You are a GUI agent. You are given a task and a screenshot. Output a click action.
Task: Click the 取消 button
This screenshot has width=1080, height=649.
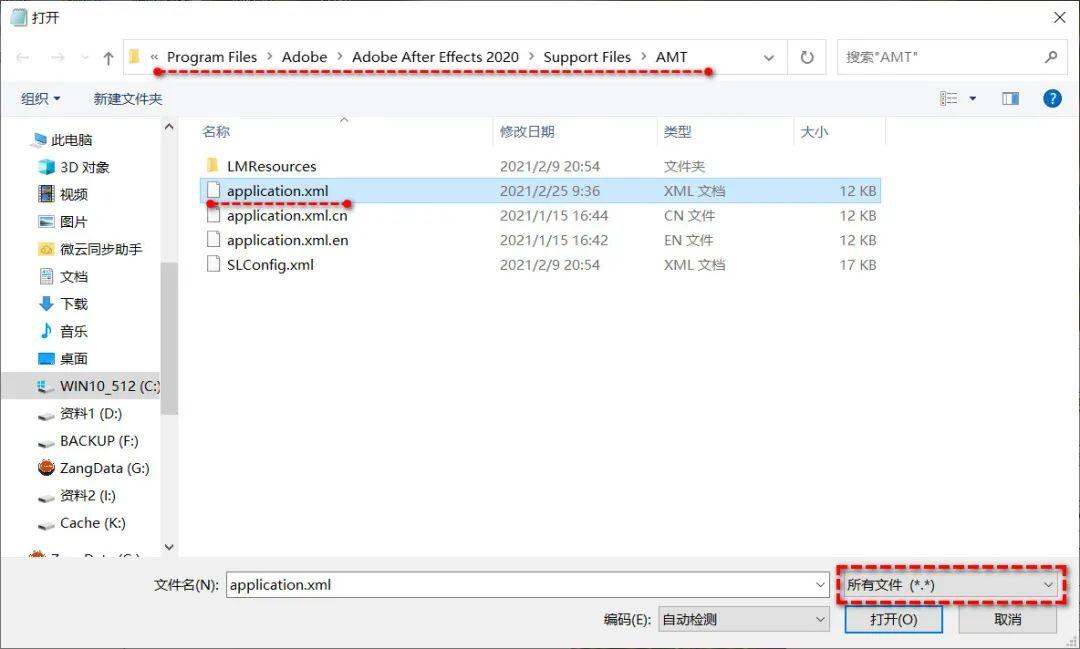(1008, 619)
